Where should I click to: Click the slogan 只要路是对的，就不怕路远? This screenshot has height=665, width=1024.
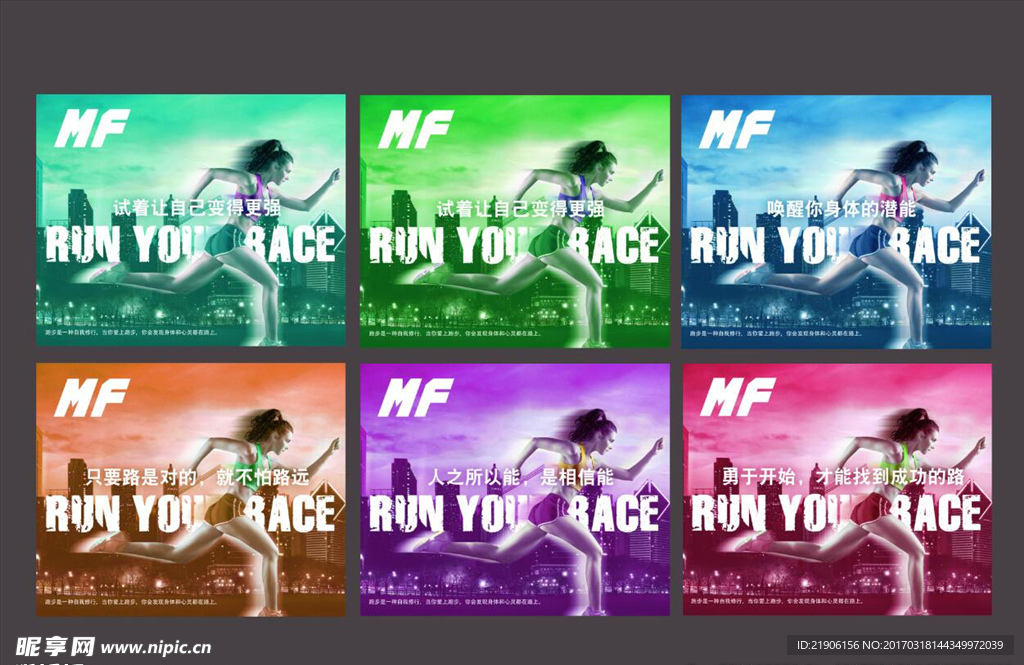coord(188,477)
